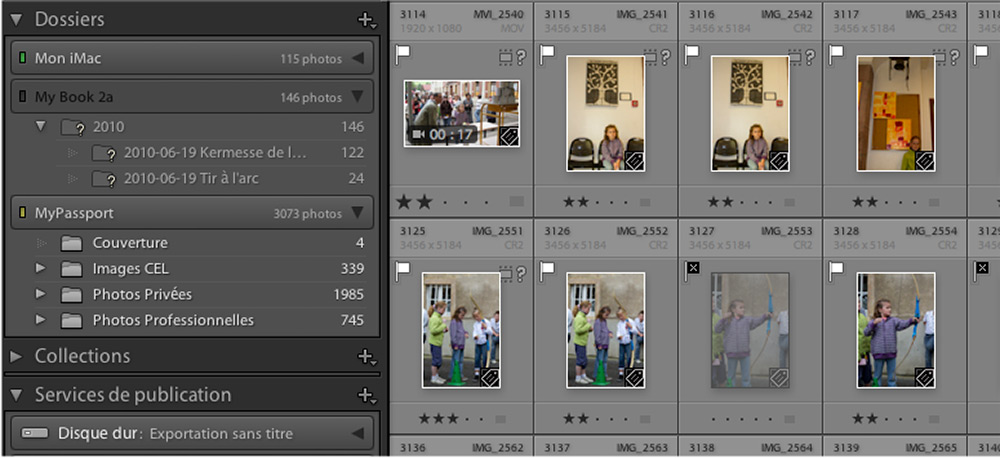
Task: Click the hard drive icon next to Disque dur
Action: (34, 434)
